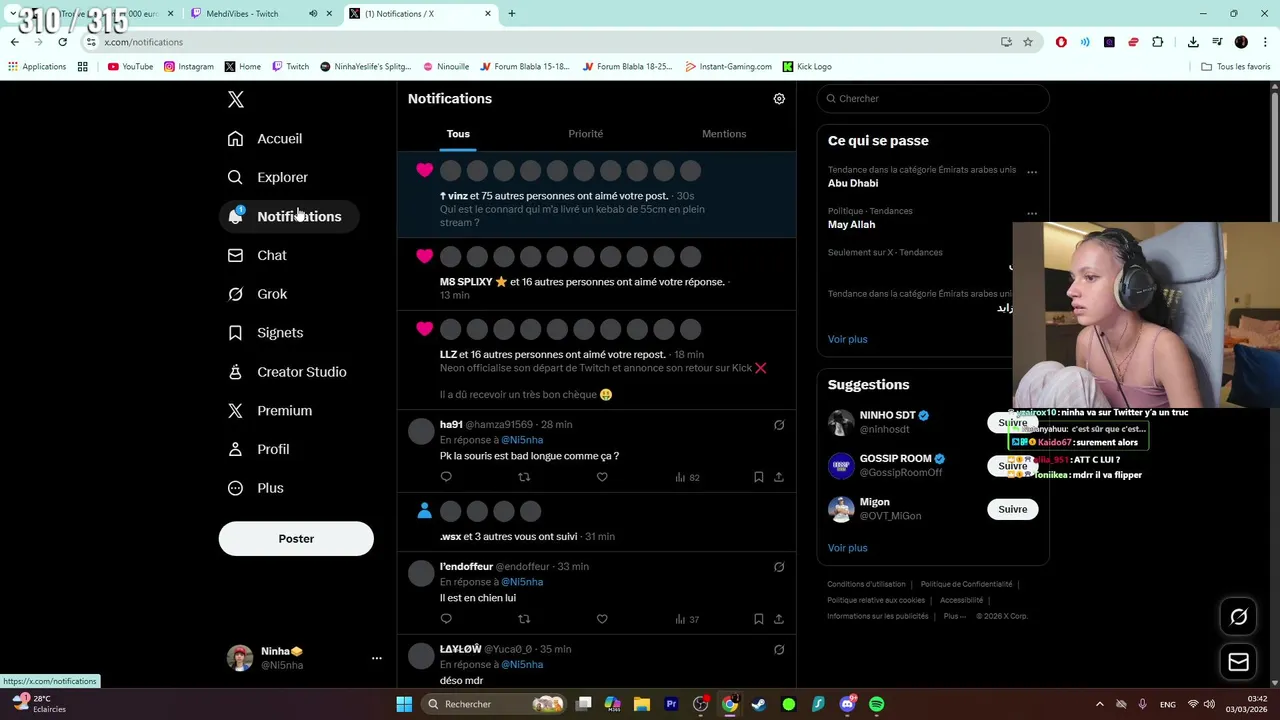Open YouTube bookmark
Viewport: 1280px width, 720px height.
(x=130, y=67)
